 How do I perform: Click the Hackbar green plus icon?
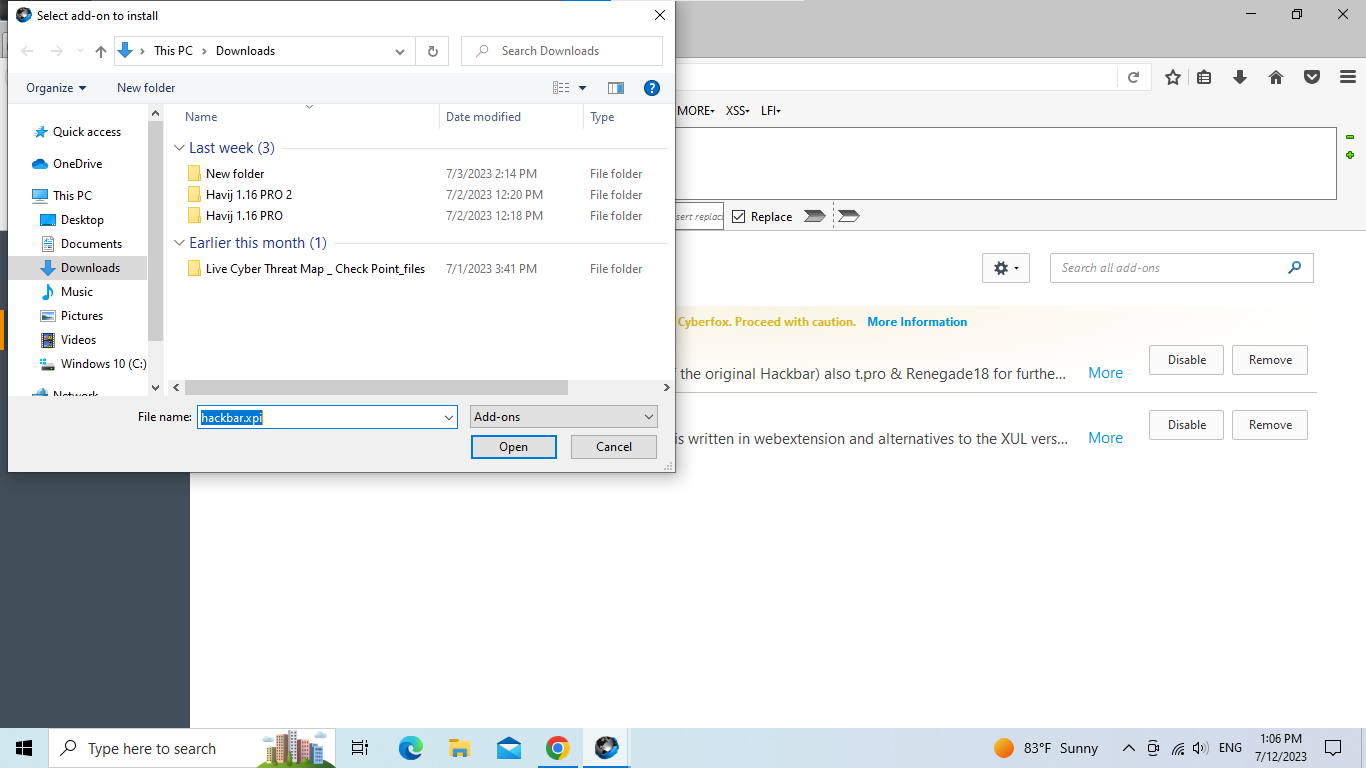pyautogui.click(x=1350, y=155)
